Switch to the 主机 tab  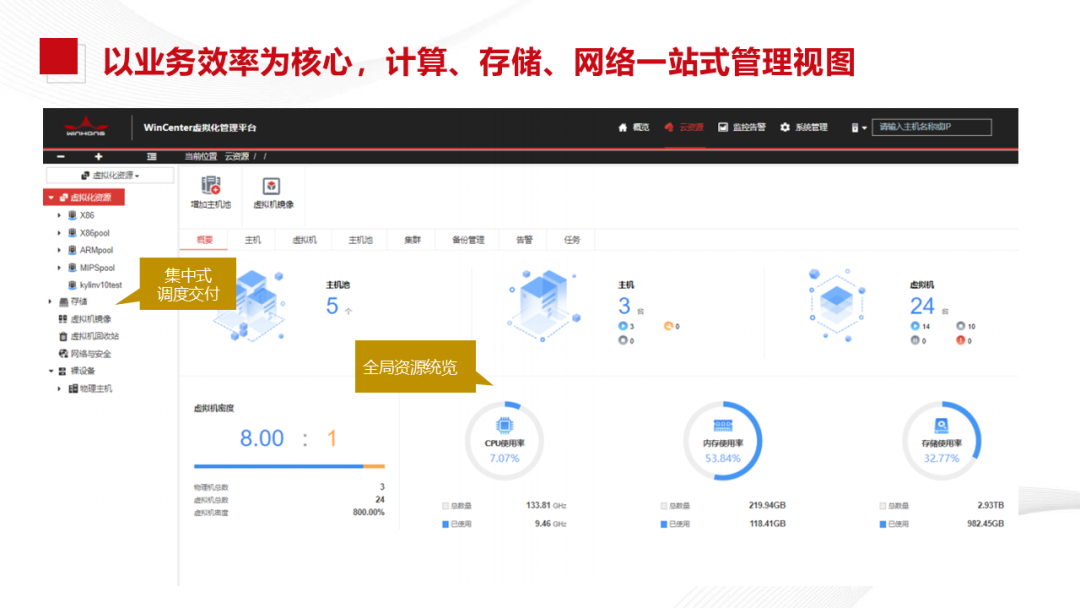pyautogui.click(x=253, y=240)
